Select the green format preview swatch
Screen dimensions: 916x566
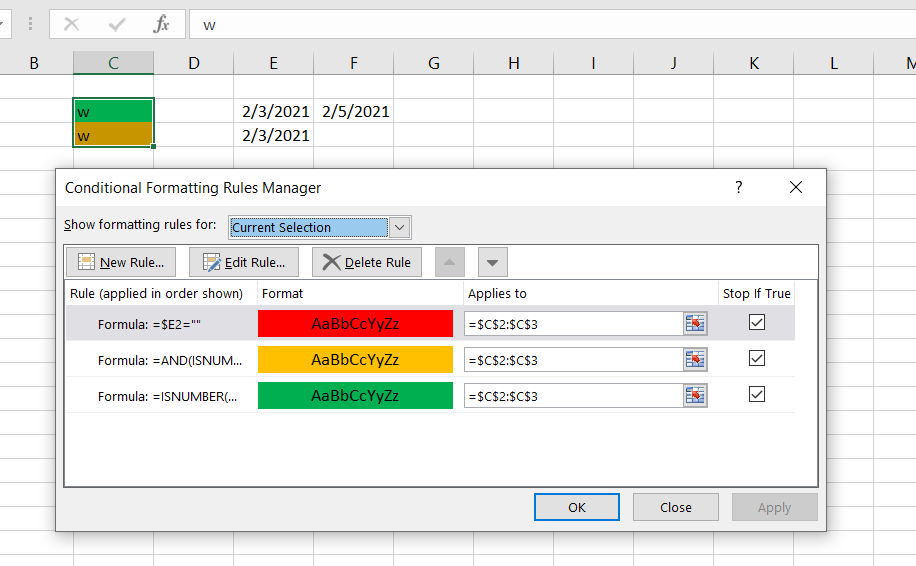point(355,395)
